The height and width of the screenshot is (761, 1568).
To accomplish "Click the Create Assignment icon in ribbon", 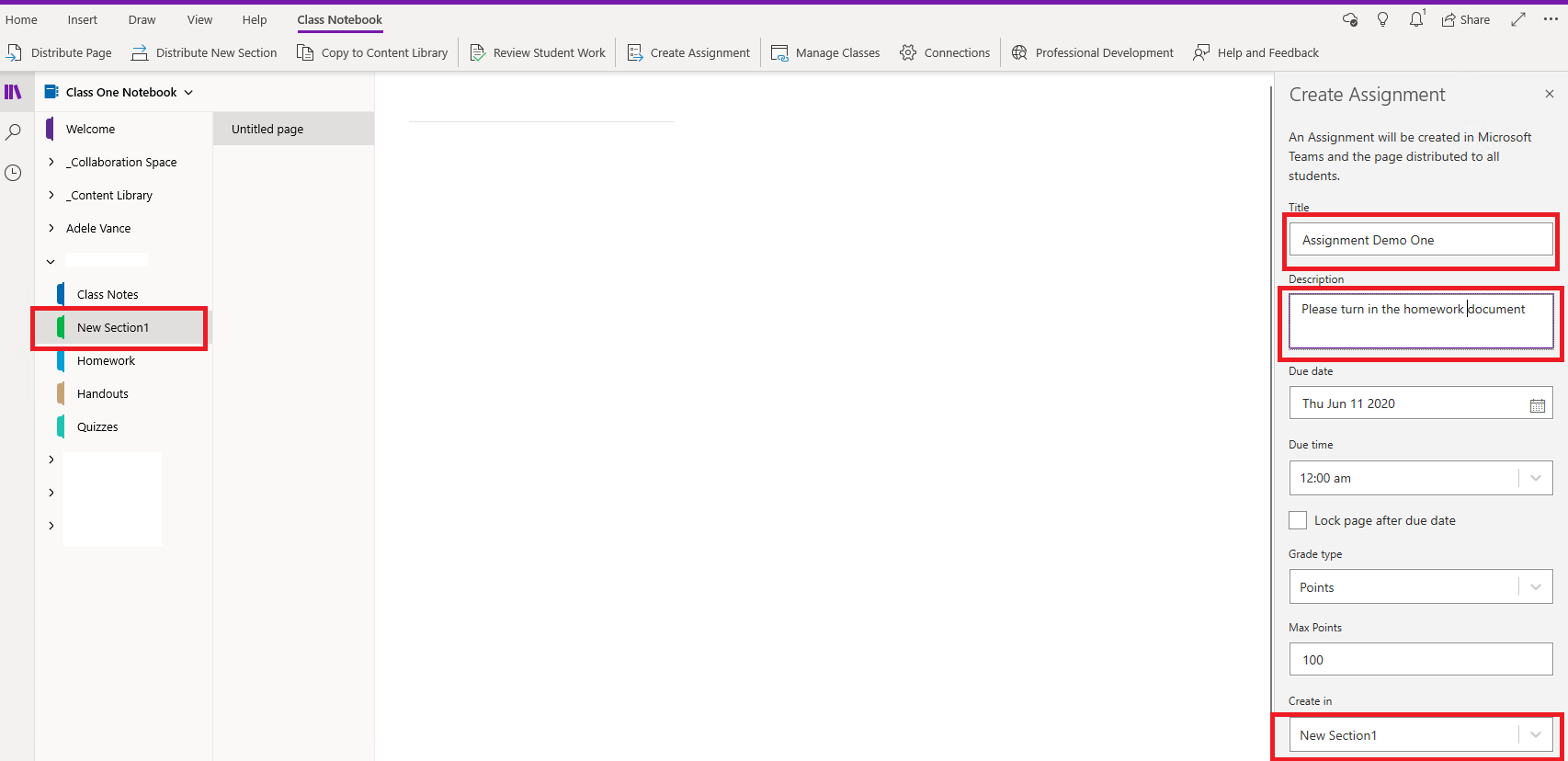I will 635,52.
